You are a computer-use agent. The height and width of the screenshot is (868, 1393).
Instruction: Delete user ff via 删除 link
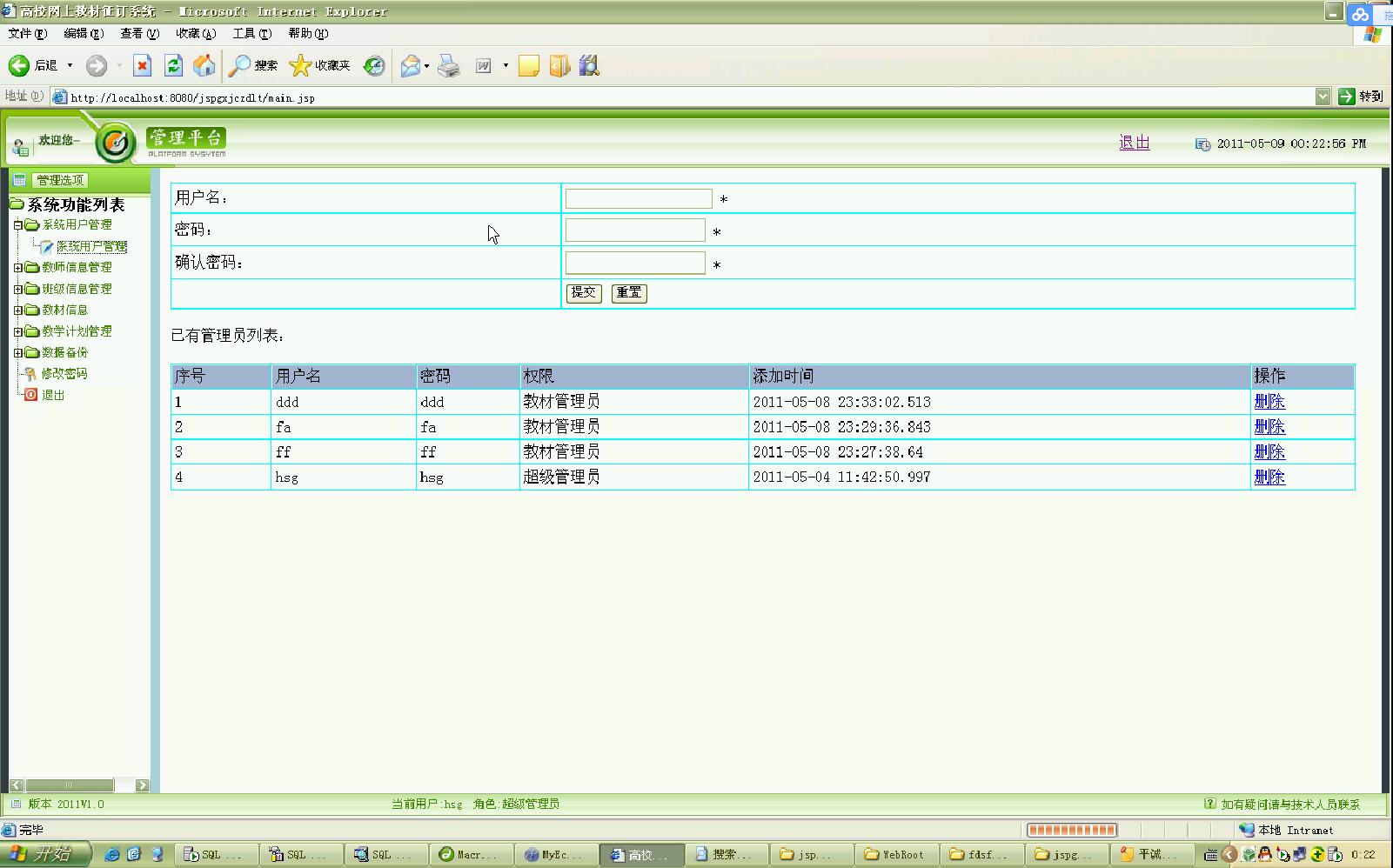click(x=1269, y=452)
